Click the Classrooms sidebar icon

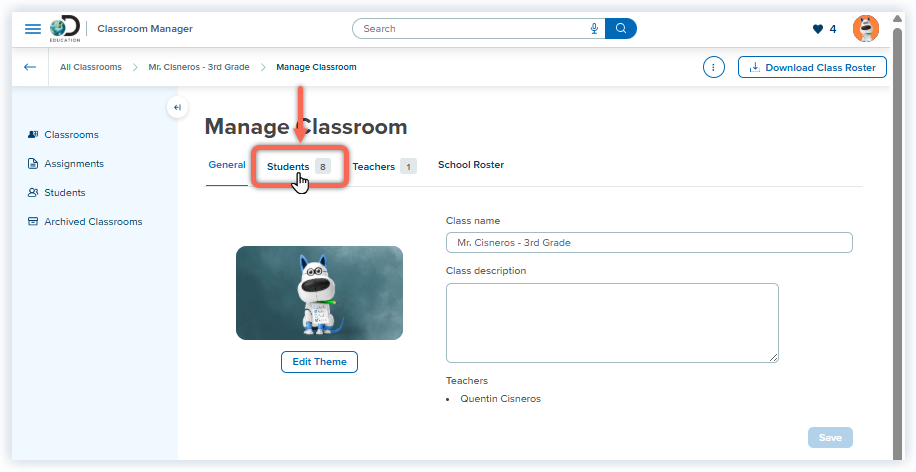click(x=33, y=134)
